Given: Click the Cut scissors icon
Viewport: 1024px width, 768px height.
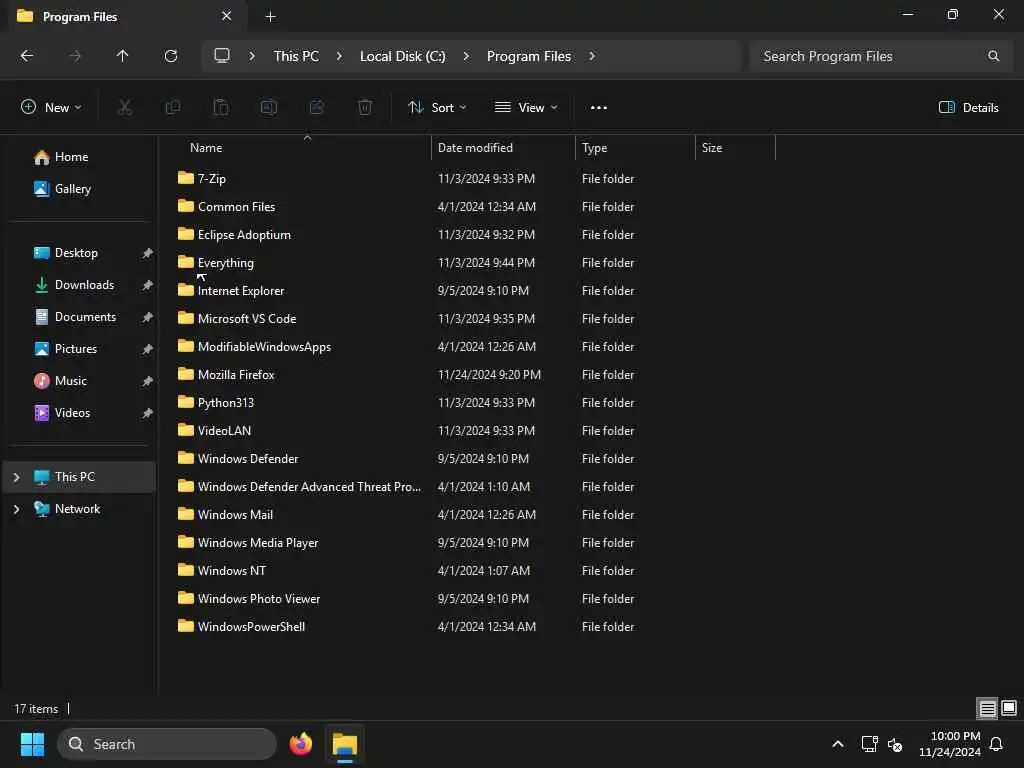Looking at the screenshot, I should [125, 107].
